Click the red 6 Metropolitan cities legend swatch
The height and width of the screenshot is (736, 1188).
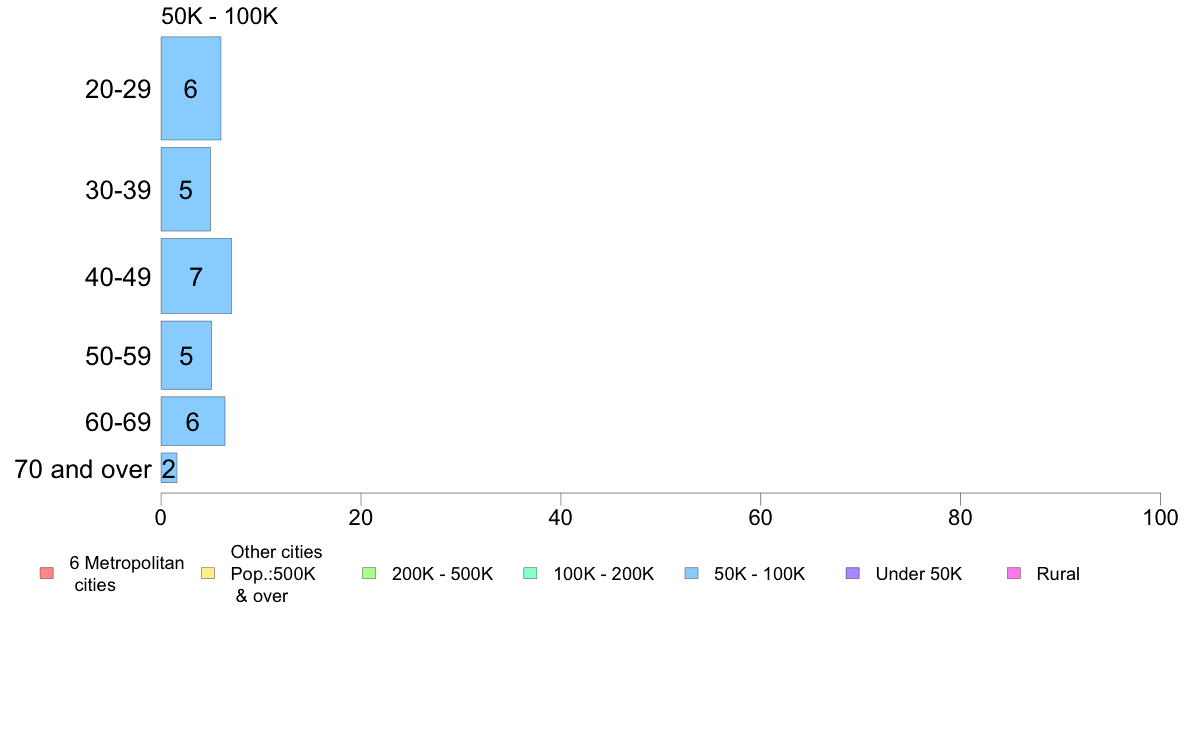[46, 574]
